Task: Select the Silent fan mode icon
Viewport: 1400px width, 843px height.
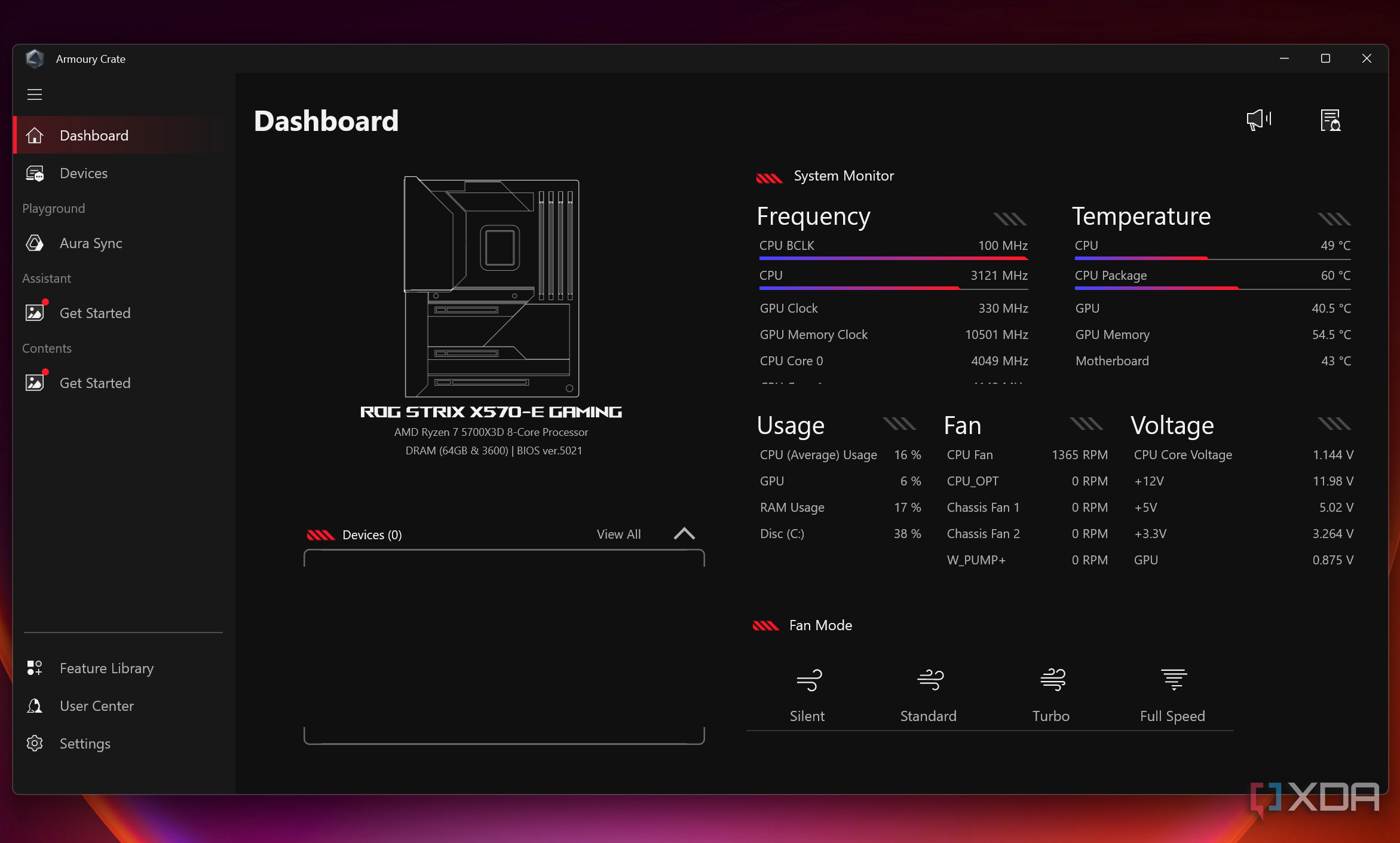Action: click(x=808, y=680)
